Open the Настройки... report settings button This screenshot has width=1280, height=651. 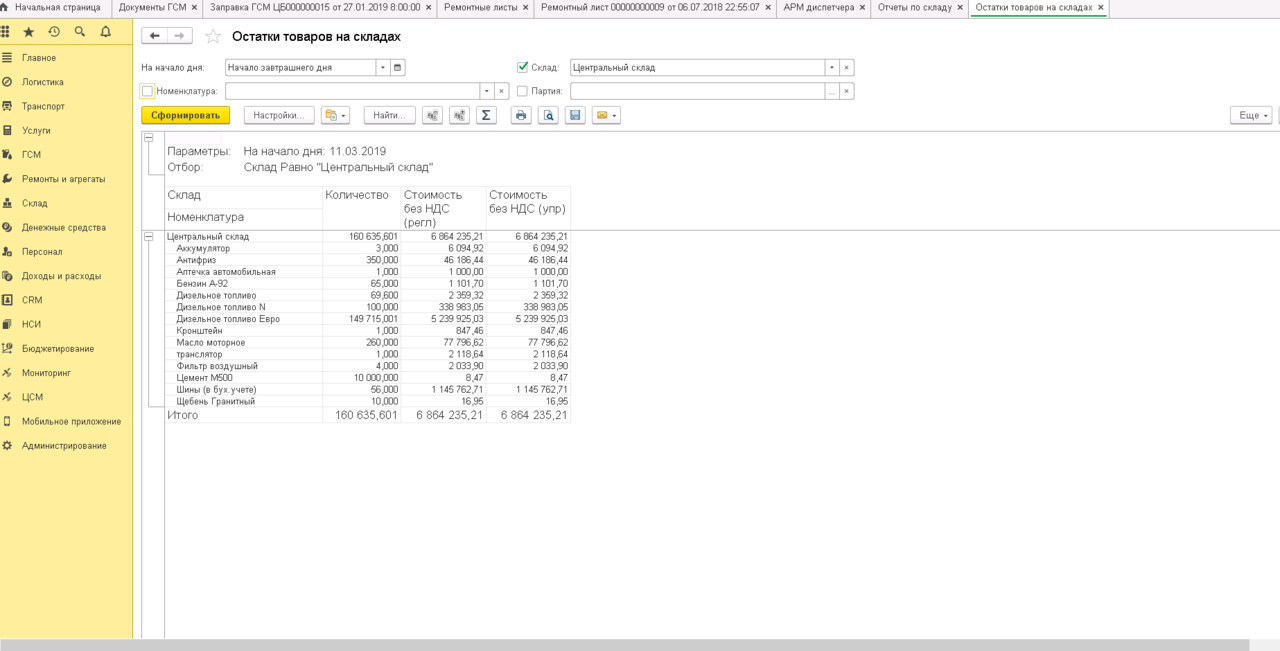pos(279,115)
